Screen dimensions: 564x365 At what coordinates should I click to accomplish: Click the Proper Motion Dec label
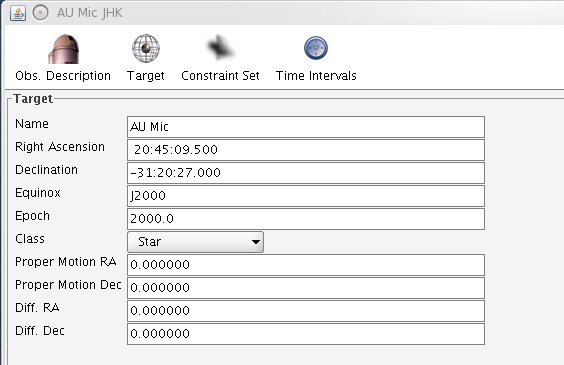point(68,285)
